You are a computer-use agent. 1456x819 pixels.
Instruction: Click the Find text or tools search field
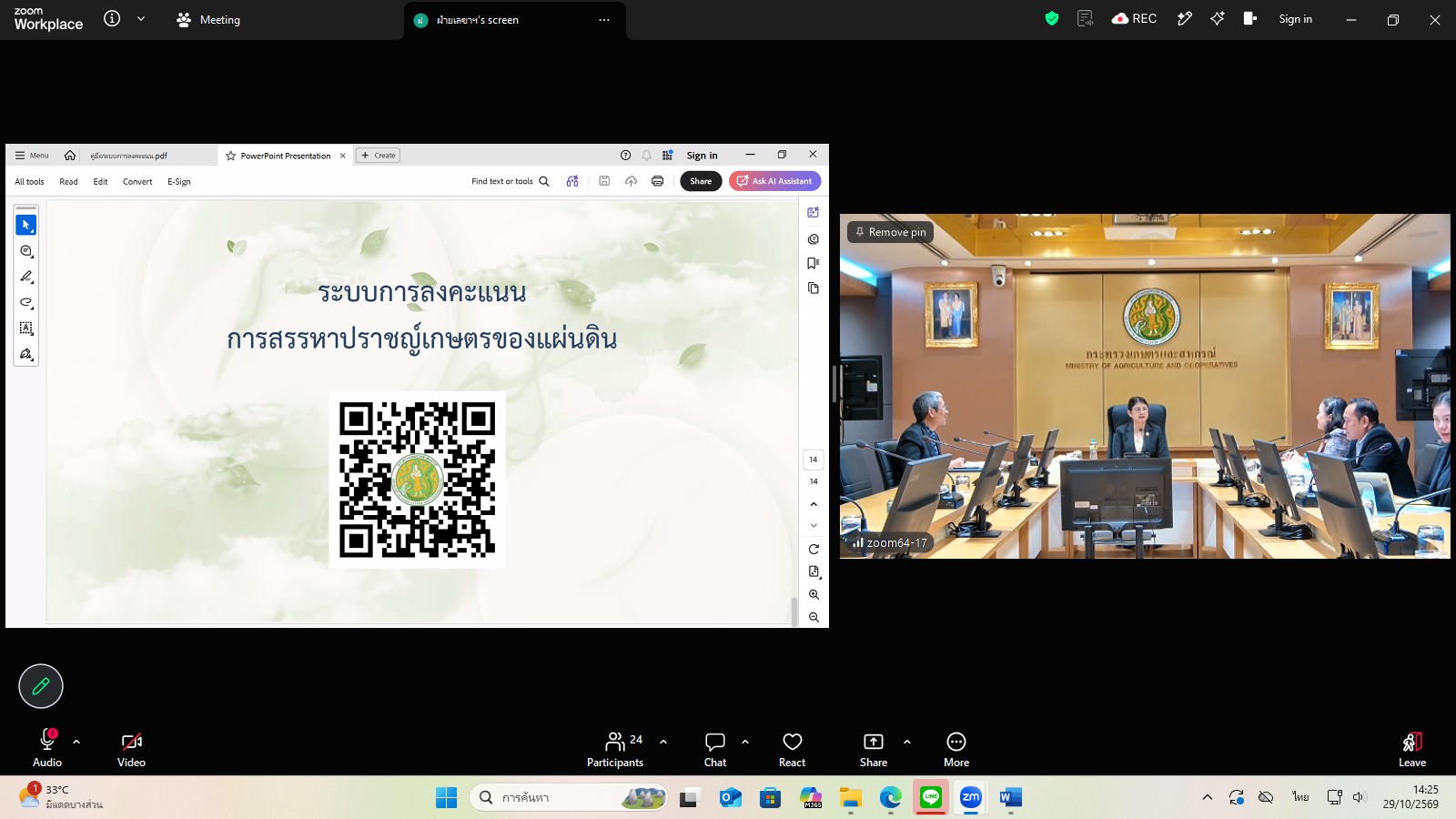(511, 181)
